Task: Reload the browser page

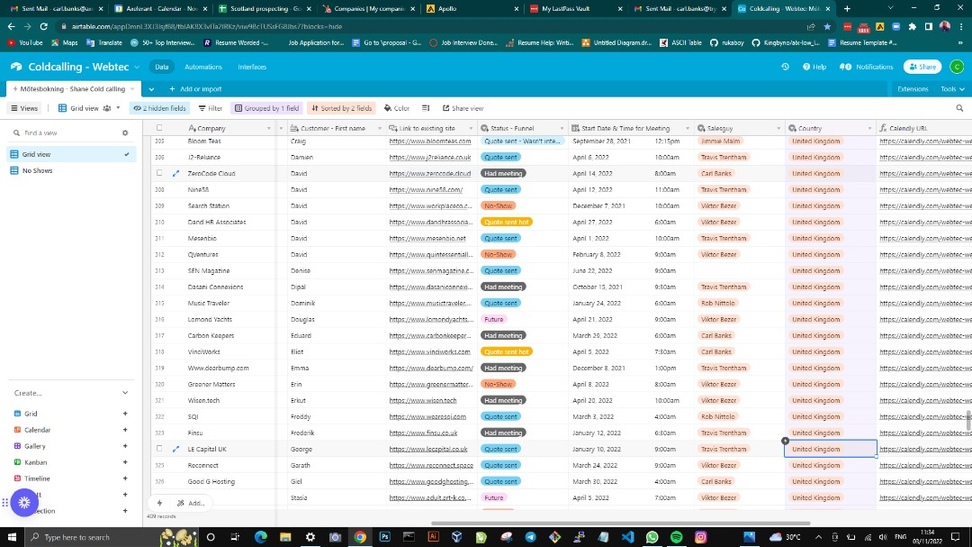Action: click(43, 27)
